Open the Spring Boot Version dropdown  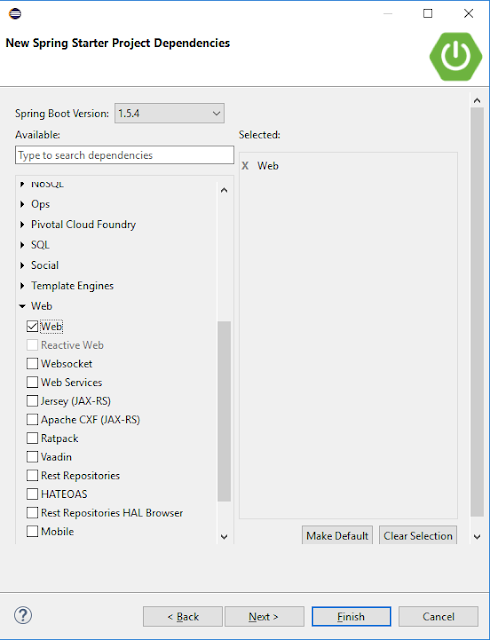(169, 113)
